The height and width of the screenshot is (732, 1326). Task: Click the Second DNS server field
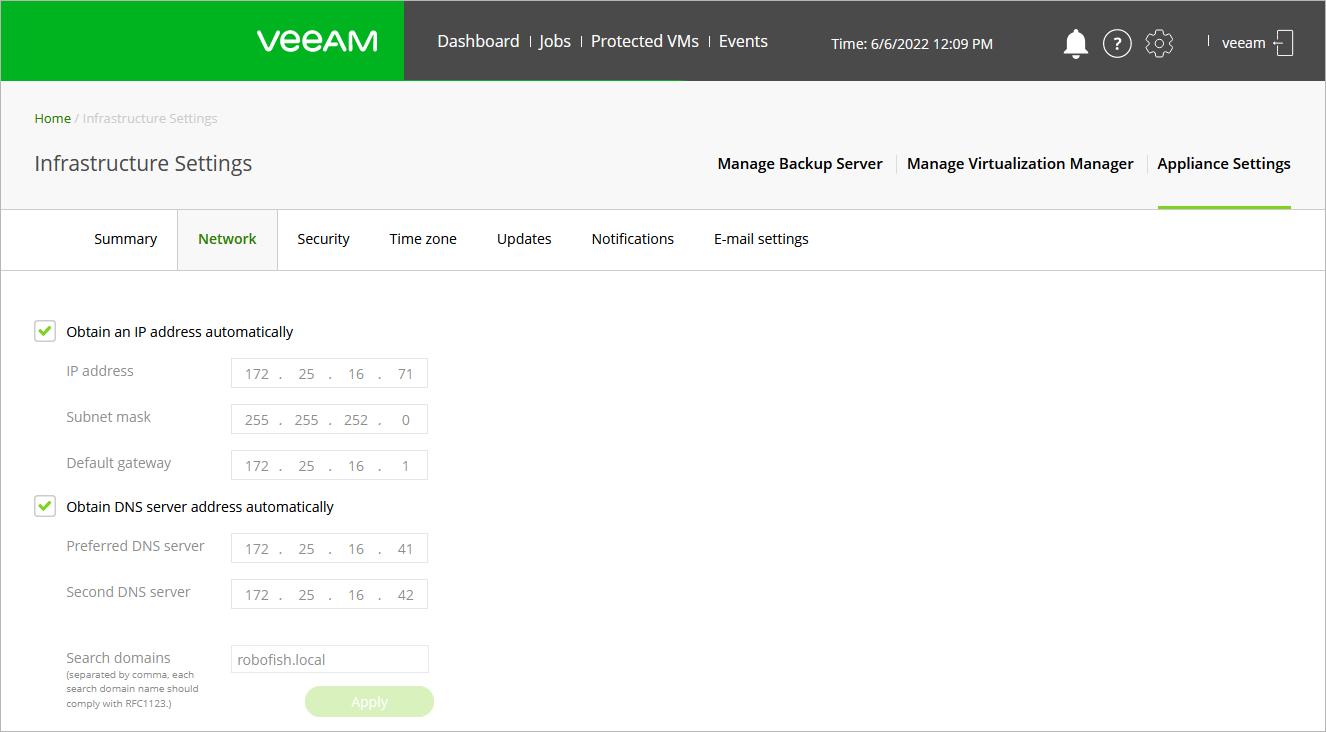coord(329,594)
